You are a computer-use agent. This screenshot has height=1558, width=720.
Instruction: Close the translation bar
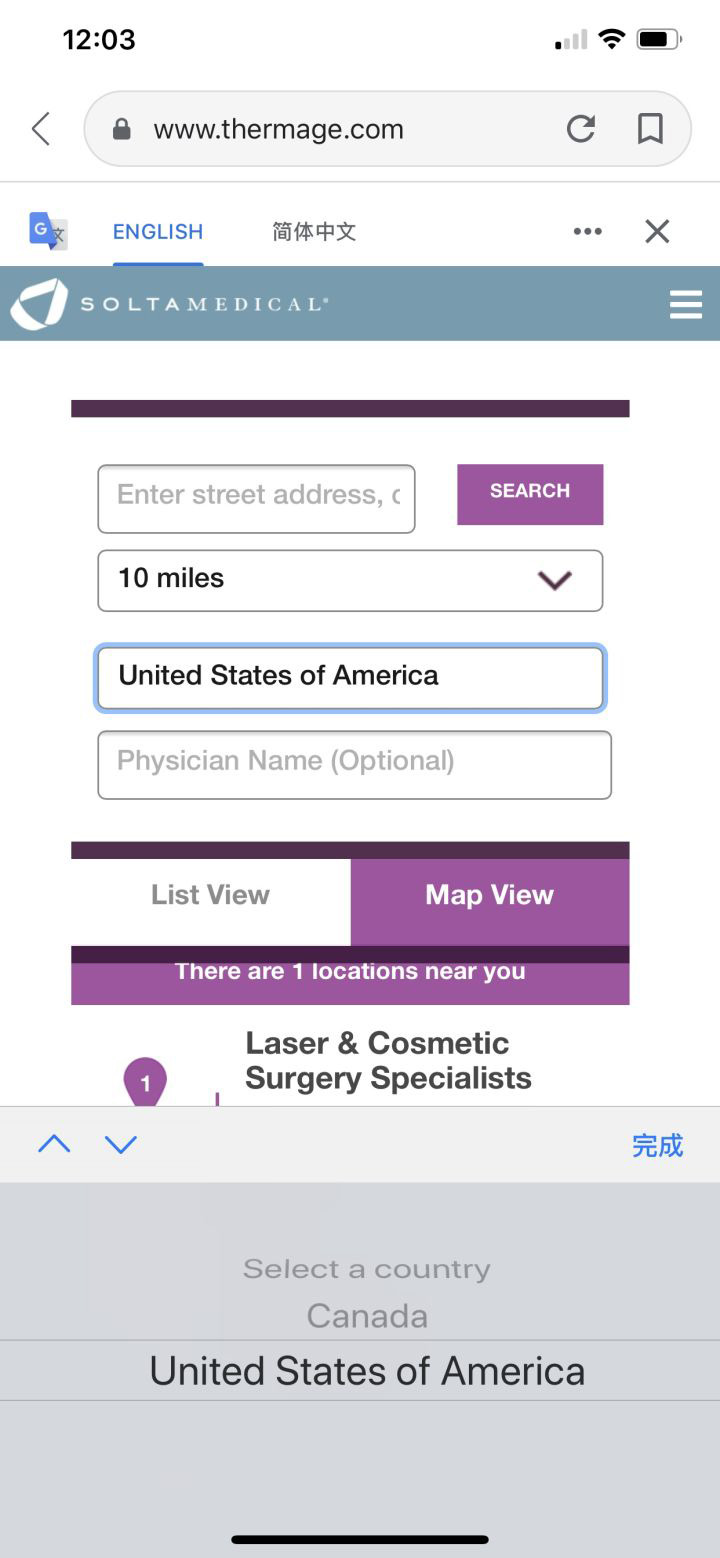tap(657, 231)
